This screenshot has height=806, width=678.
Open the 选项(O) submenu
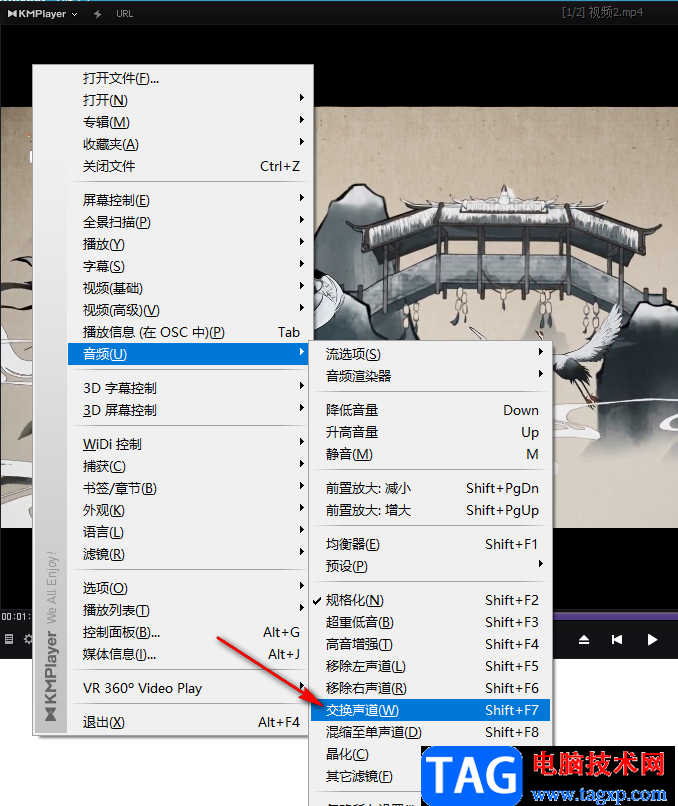coord(190,588)
